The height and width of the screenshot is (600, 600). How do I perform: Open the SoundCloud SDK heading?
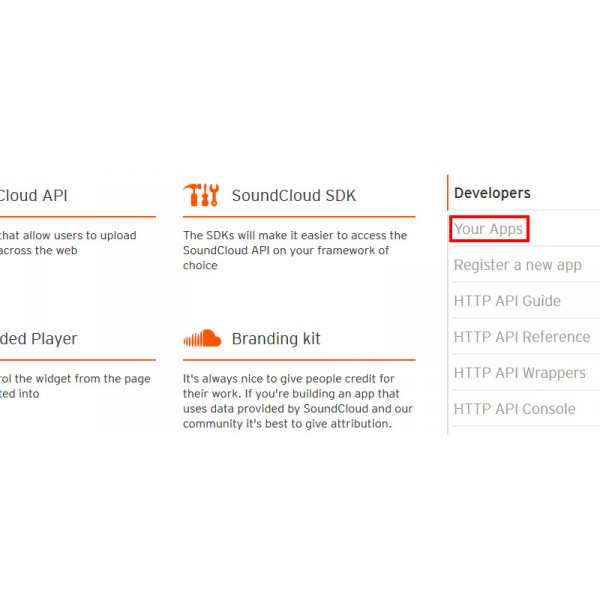pos(293,196)
